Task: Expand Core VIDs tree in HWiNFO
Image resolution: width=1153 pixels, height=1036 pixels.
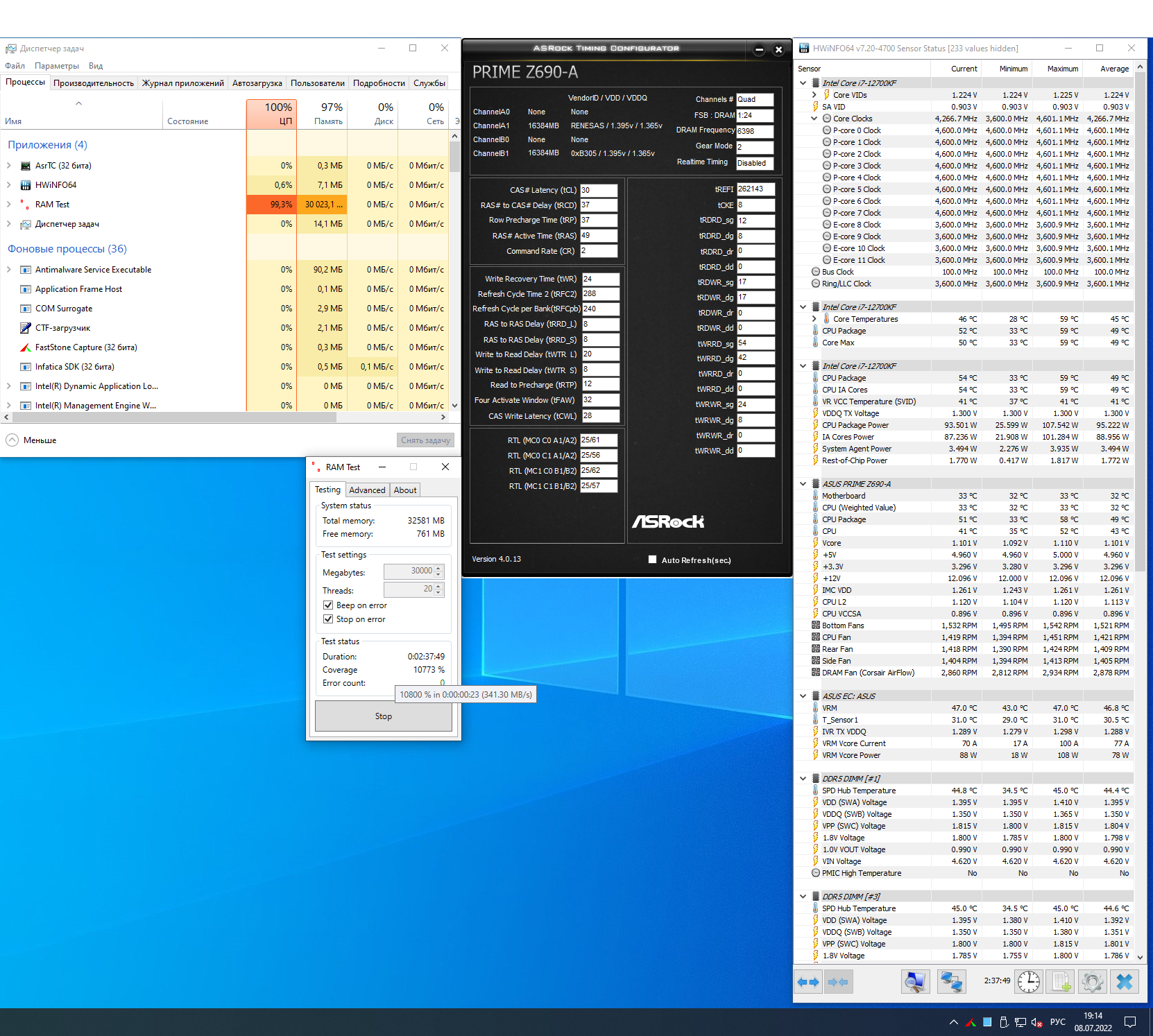Action: tap(814, 95)
